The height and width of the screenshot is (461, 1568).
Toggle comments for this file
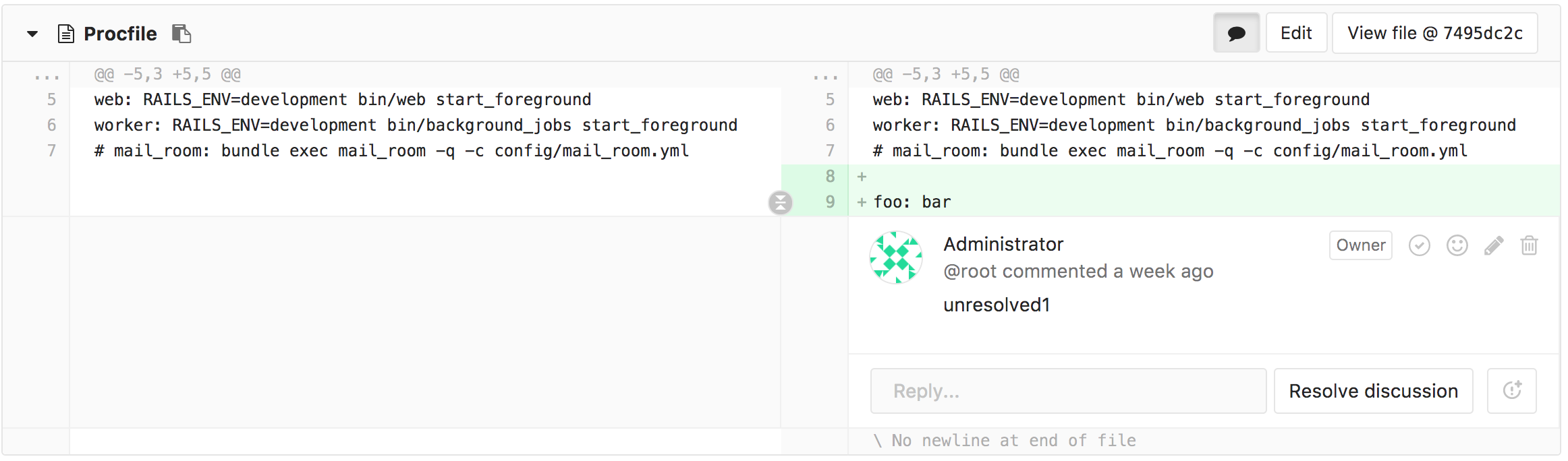point(1236,33)
